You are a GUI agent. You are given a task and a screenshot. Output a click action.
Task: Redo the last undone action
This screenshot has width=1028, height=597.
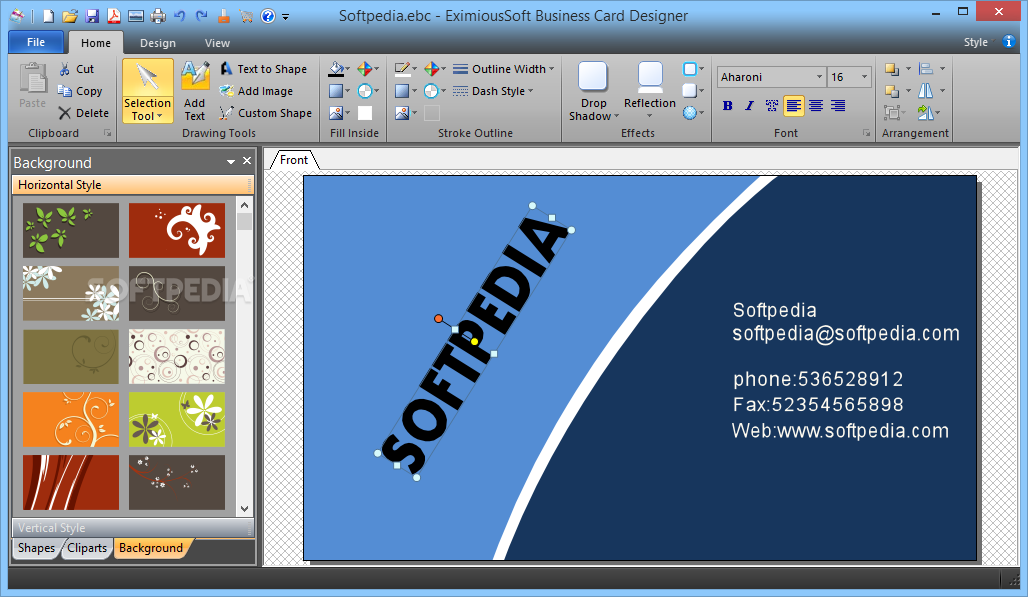pyautogui.click(x=202, y=16)
